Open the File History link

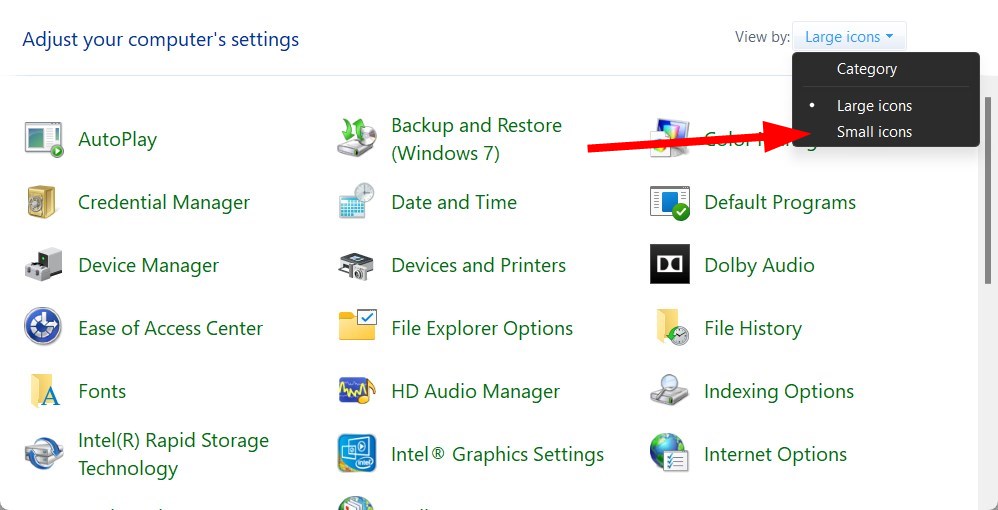[x=753, y=328]
